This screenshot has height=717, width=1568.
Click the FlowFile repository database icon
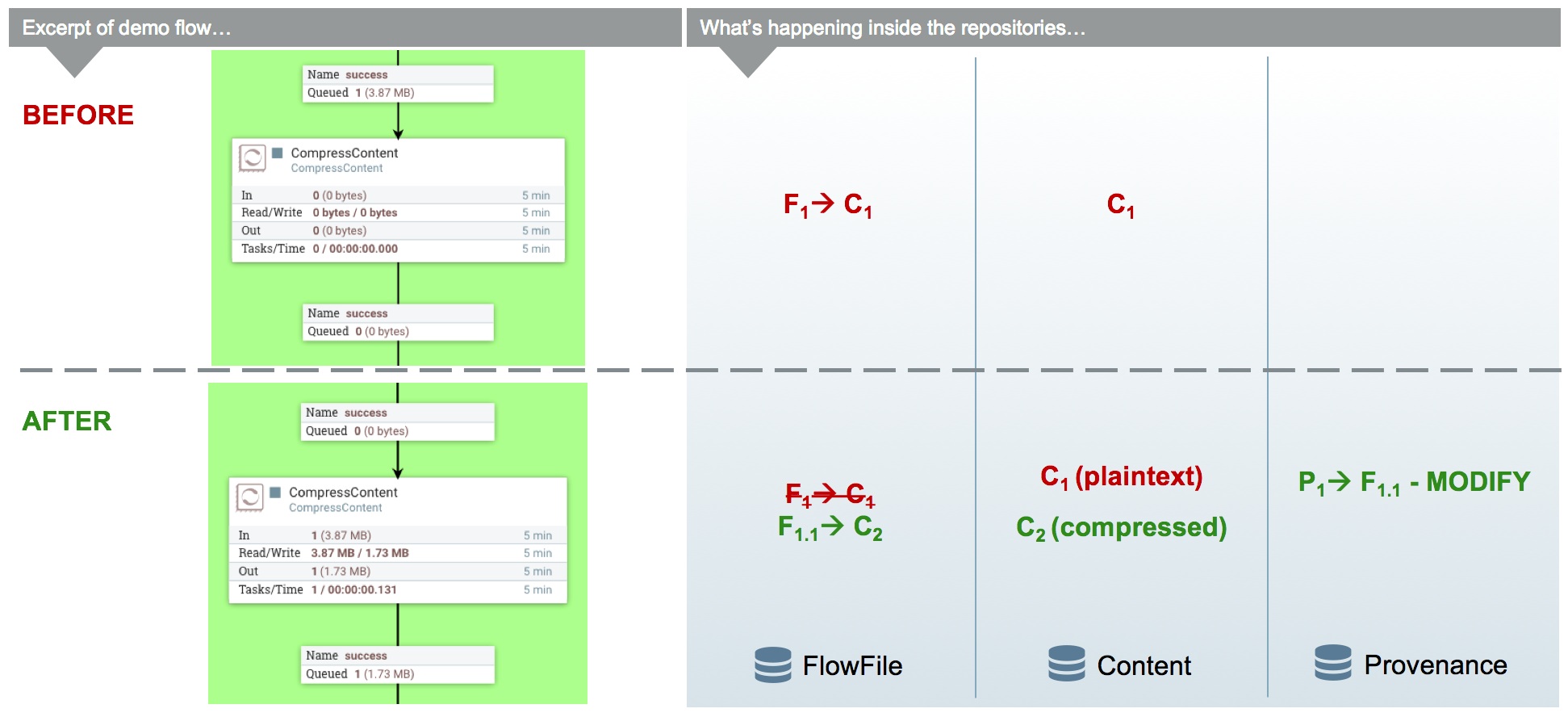click(772, 665)
